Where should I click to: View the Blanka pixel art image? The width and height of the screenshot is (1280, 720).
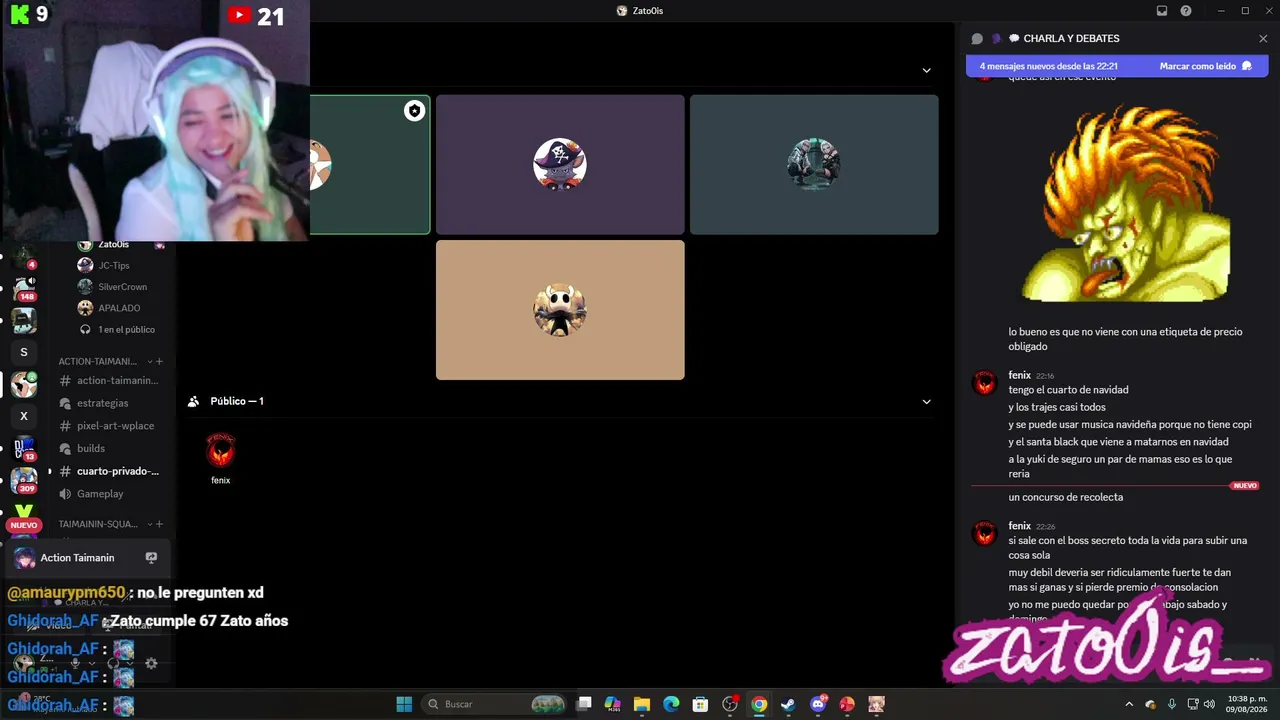[x=1126, y=204]
